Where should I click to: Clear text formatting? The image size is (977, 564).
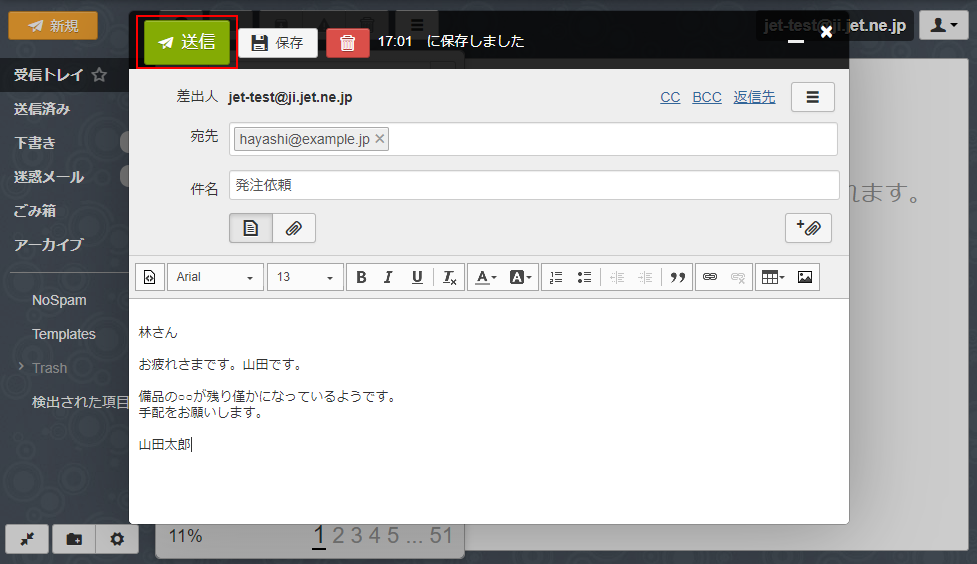(449, 277)
